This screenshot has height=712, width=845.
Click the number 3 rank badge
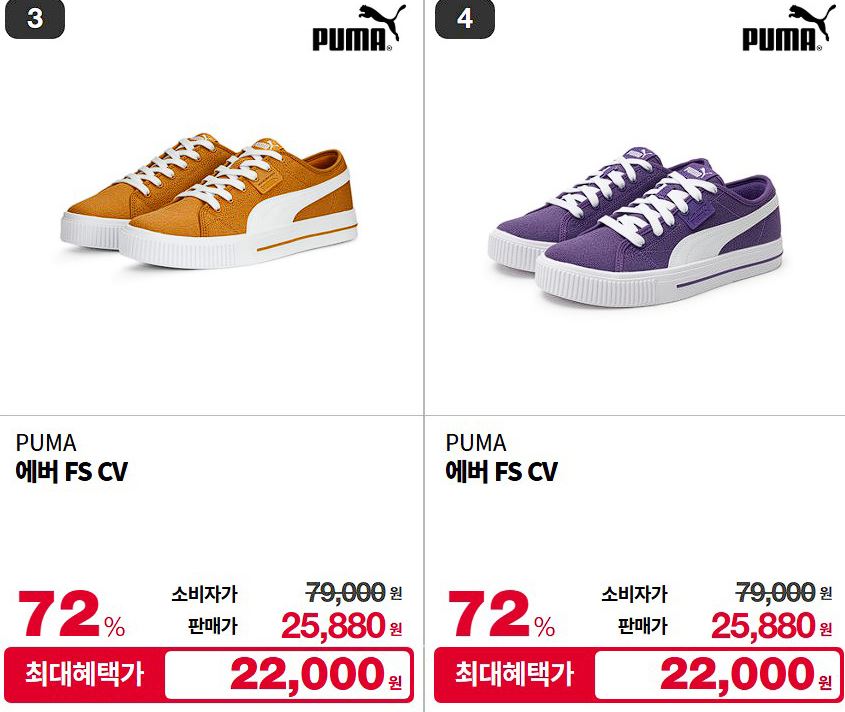click(x=35, y=19)
